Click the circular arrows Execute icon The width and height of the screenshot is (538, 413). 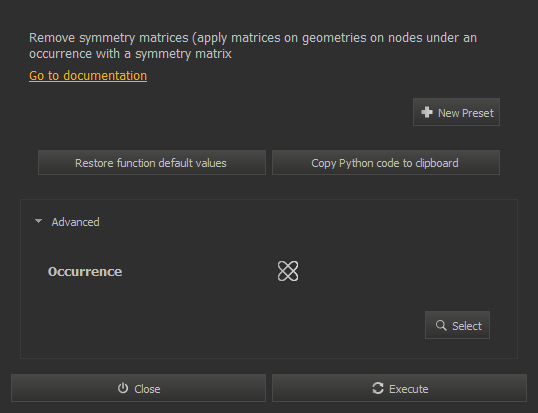click(x=378, y=388)
